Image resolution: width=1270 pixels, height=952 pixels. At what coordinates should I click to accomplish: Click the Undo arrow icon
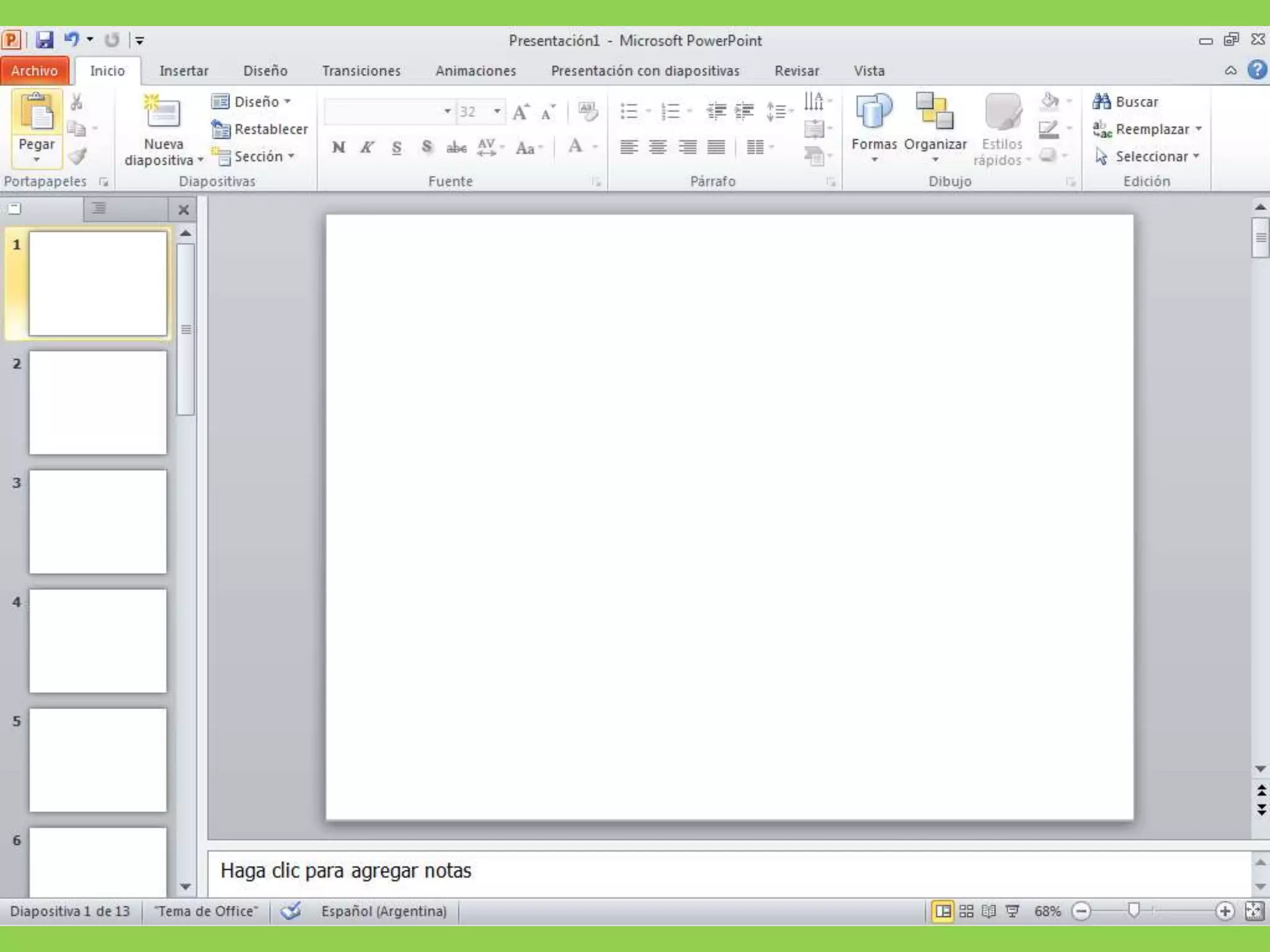click(72, 40)
